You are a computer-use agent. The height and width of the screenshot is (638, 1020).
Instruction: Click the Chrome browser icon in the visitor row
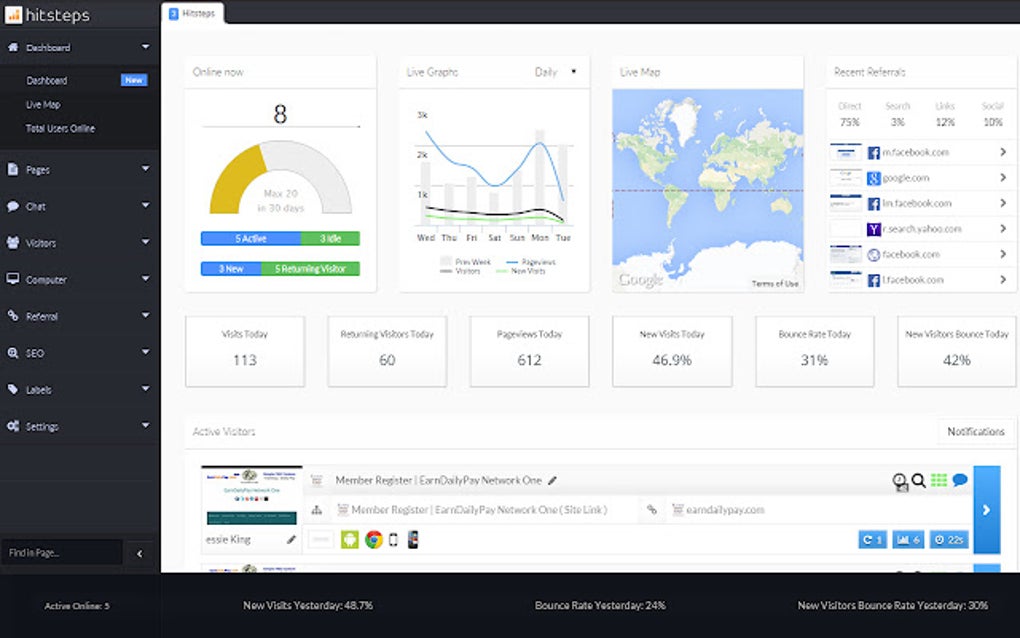pyautogui.click(x=373, y=539)
